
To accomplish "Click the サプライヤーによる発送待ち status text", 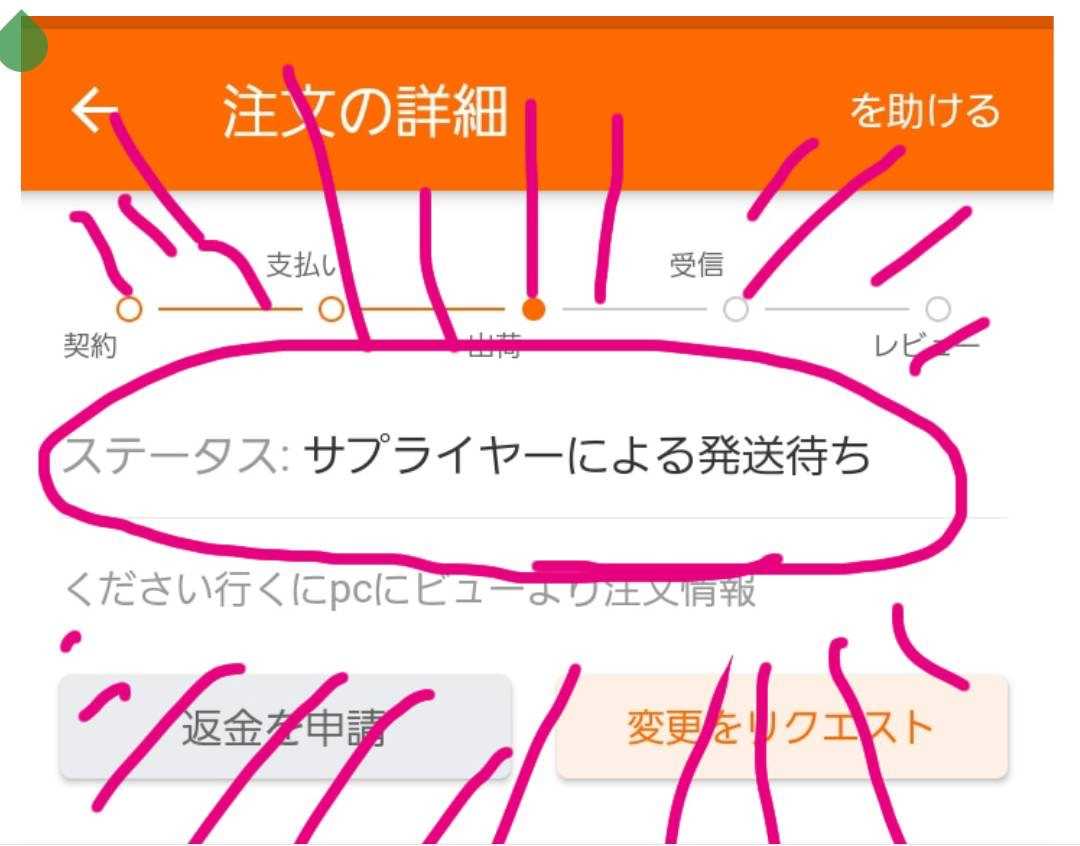I will (587, 456).
